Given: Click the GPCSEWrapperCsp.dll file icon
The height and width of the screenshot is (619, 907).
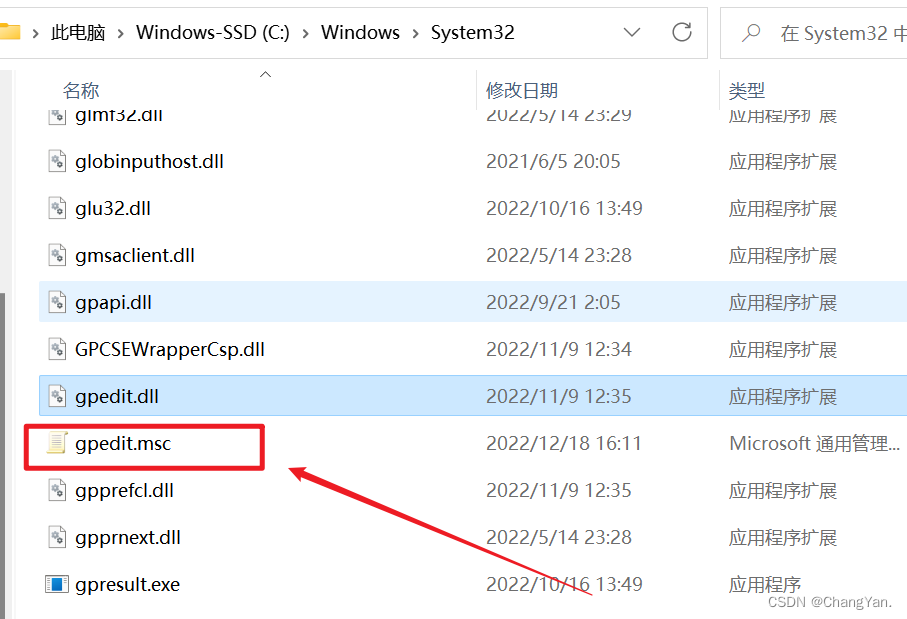Looking at the screenshot, I should pyautogui.click(x=57, y=349).
